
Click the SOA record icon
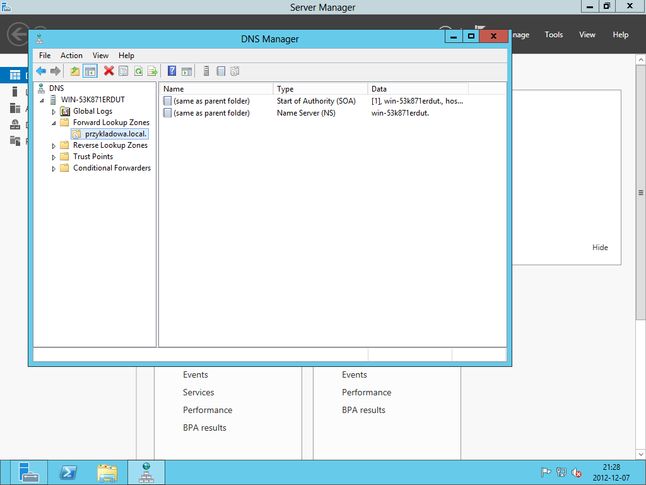point(167,101)
